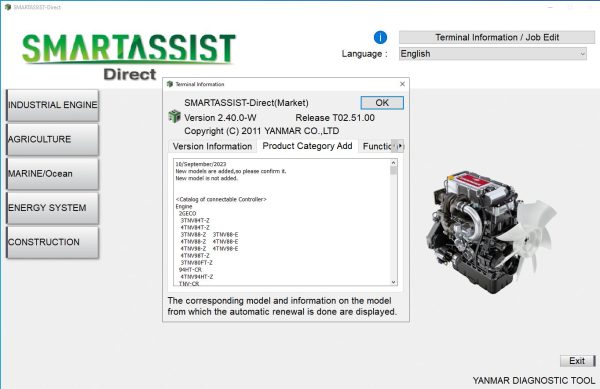Click the SMARTASSIST cube icon in dialog
600x389 pixels.
tap(174, 116)
